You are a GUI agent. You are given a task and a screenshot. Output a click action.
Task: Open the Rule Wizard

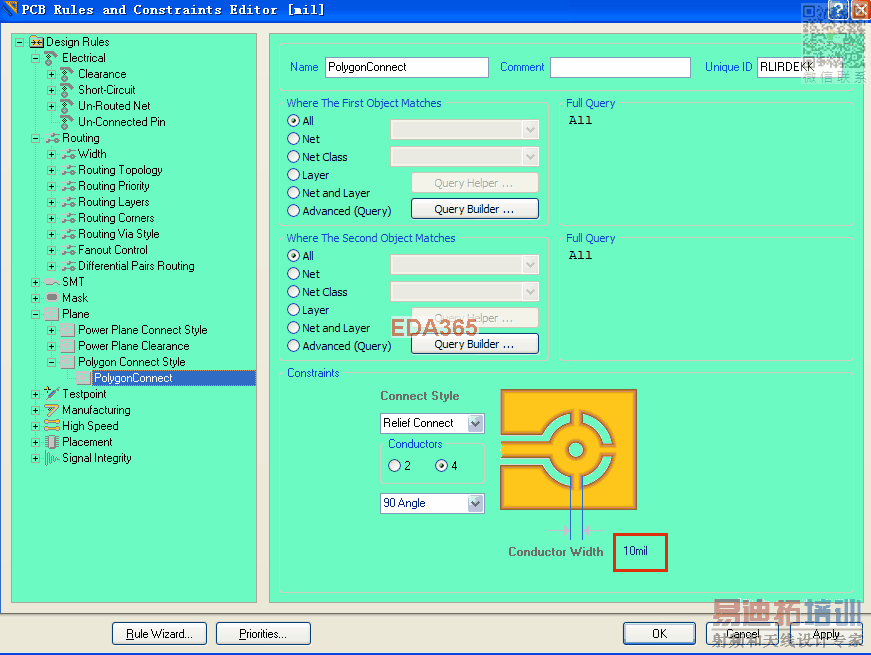pos(159,634)
